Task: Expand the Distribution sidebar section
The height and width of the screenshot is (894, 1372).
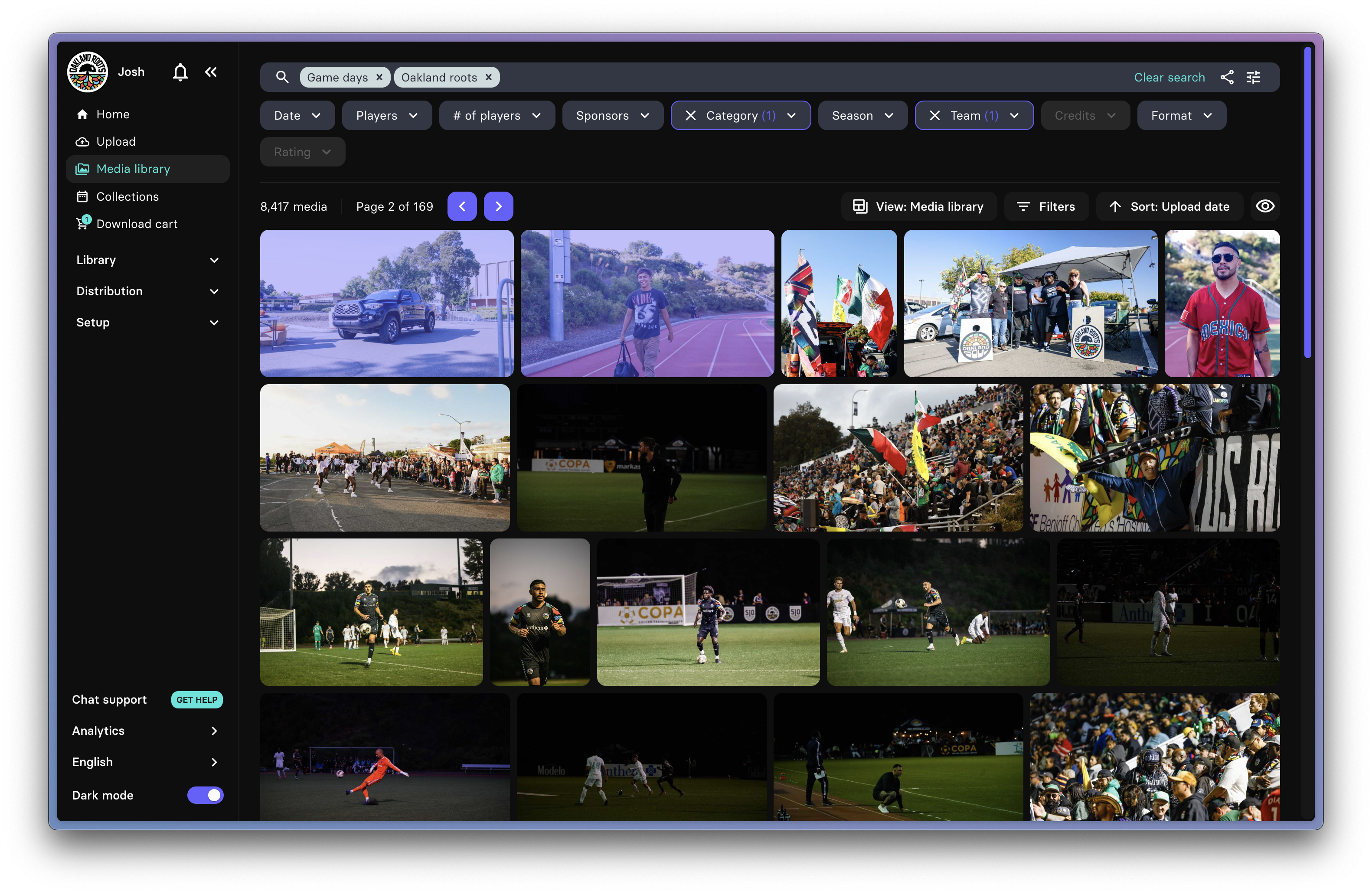Action: 147,291
